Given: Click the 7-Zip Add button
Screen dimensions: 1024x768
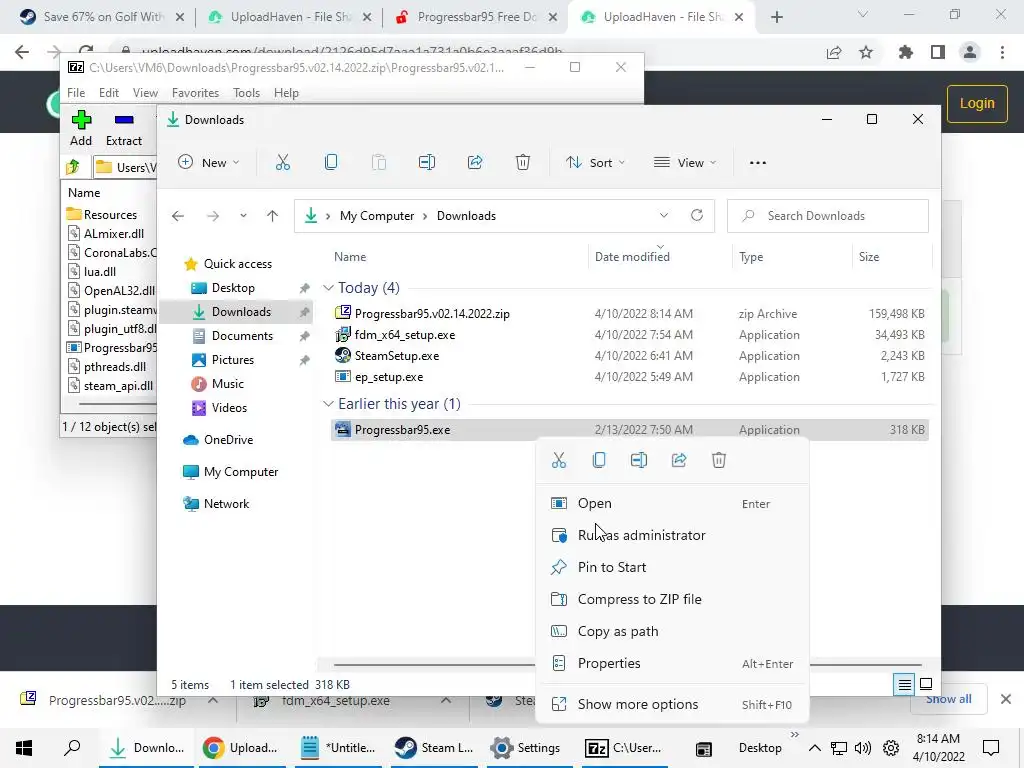Looking at the screenshot, I should [81, 129].
